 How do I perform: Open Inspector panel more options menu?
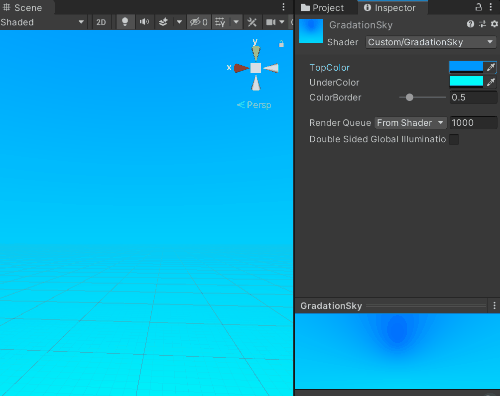click(x=491, y=7)
